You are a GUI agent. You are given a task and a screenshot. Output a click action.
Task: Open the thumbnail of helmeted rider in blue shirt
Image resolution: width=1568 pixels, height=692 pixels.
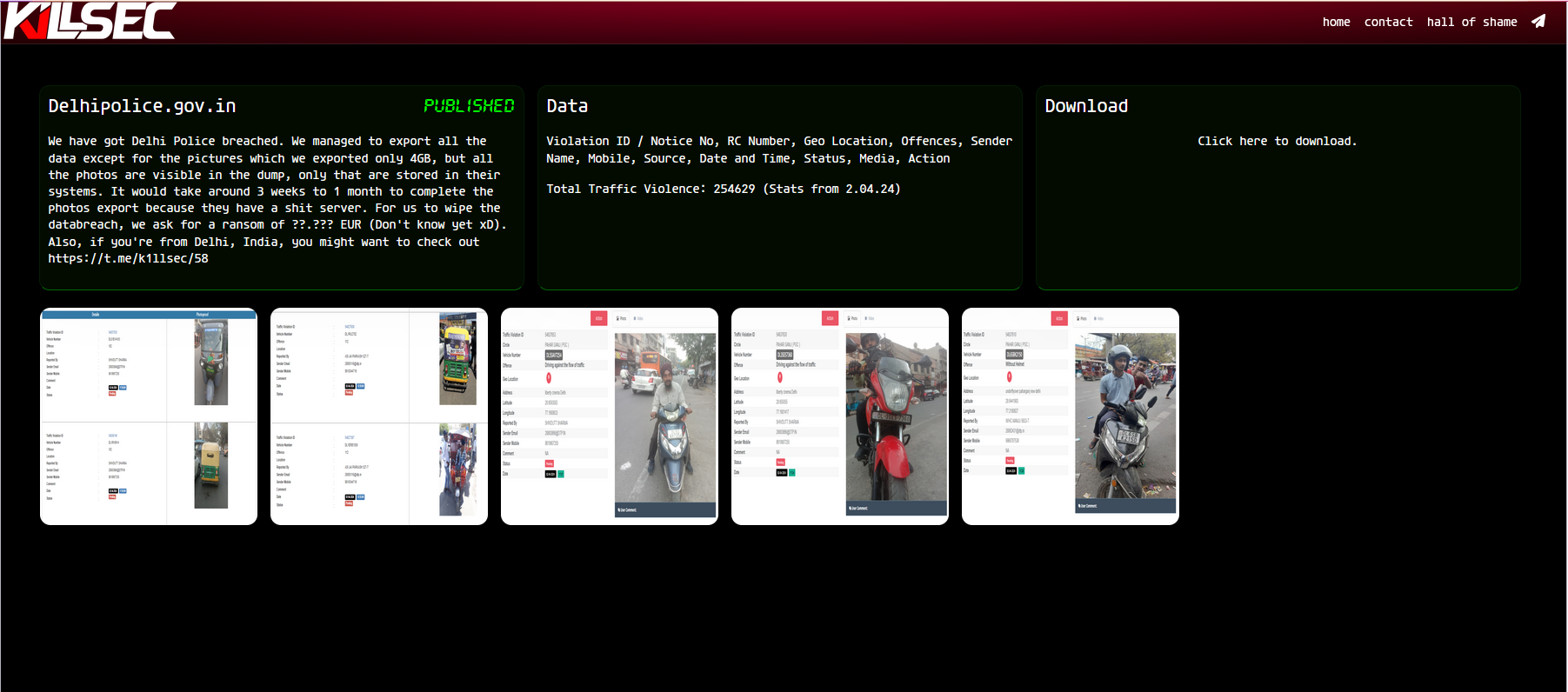point(1071,416)
